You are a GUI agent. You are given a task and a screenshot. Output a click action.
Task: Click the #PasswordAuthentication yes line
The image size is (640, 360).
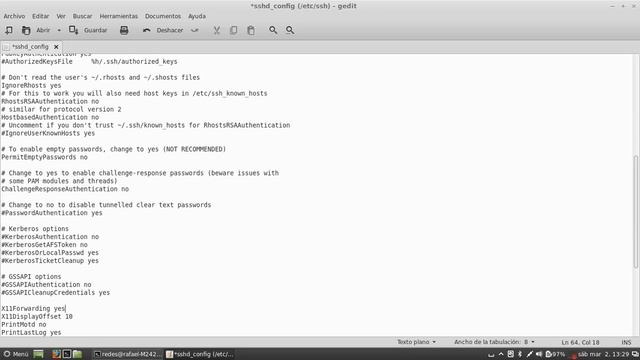pyautogui.click(x=52, y=213)
